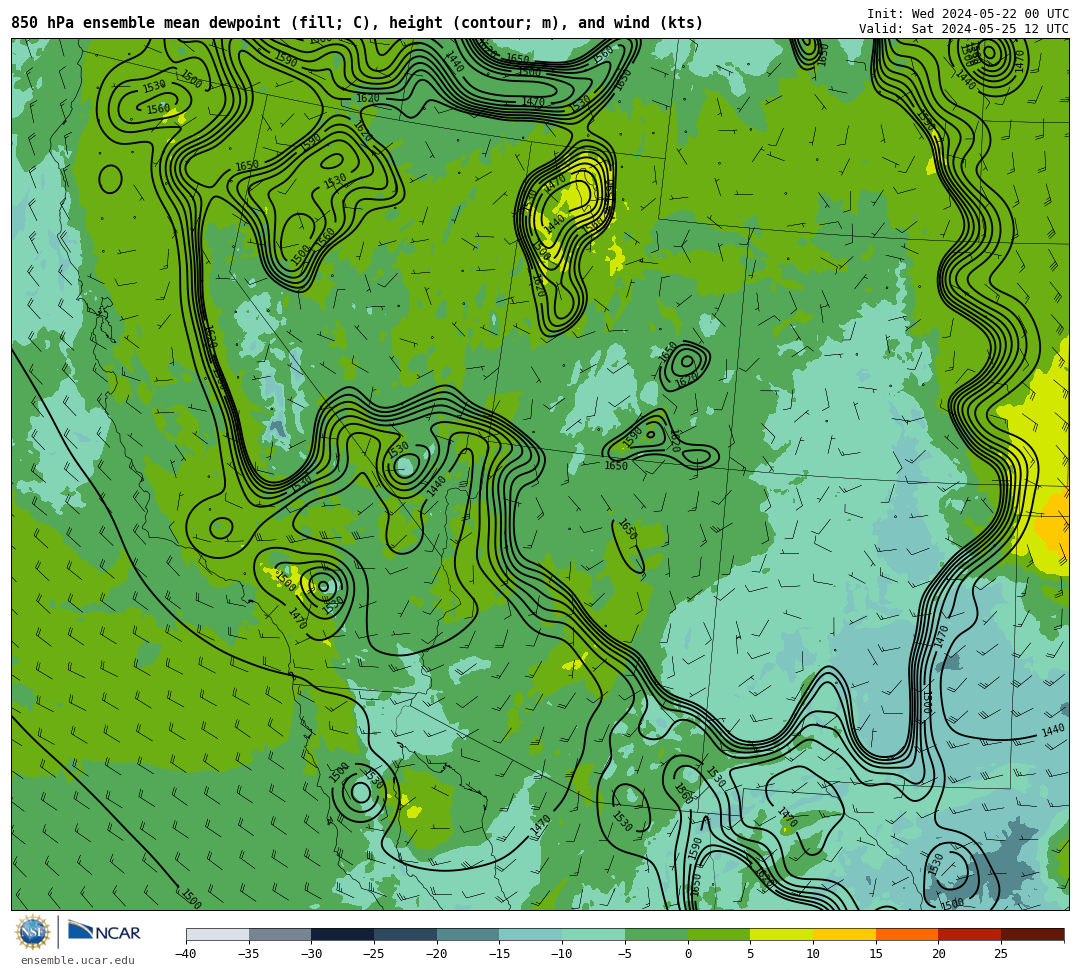Click the -30 to -25 colorbar swatch
The width and height of the screenshot is (1080, 973).
point(343,934)
